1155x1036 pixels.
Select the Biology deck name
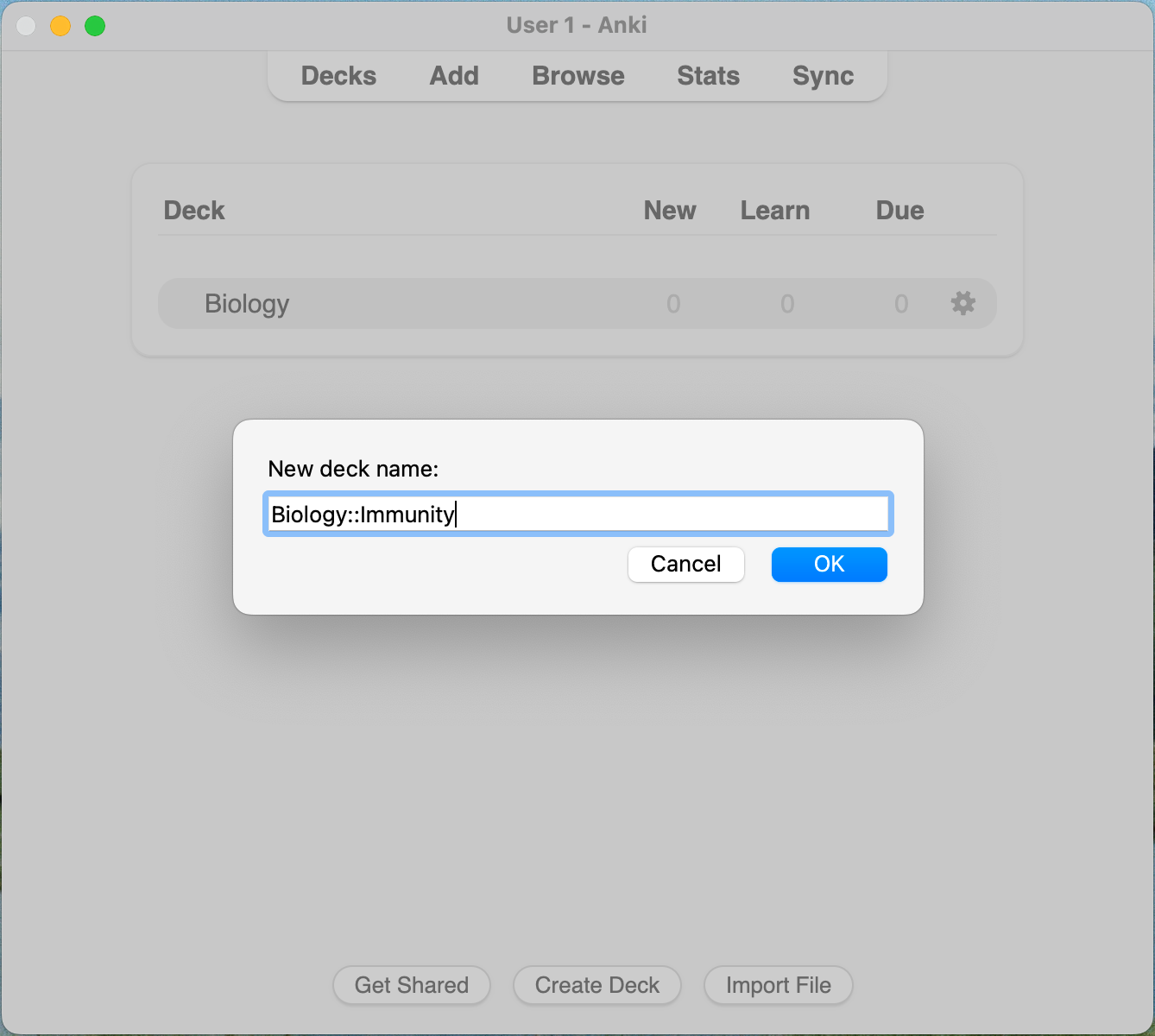[x=247, y=304]
